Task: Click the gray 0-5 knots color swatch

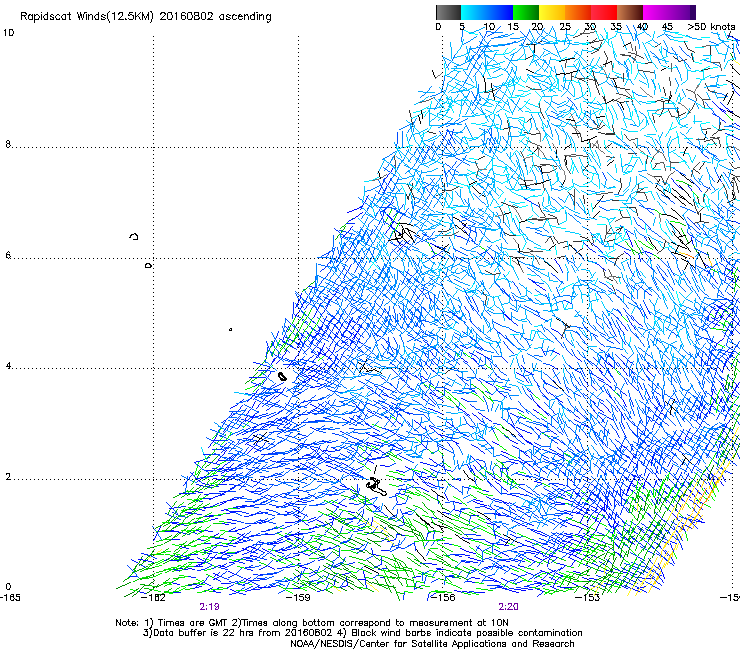Action: 448,12
